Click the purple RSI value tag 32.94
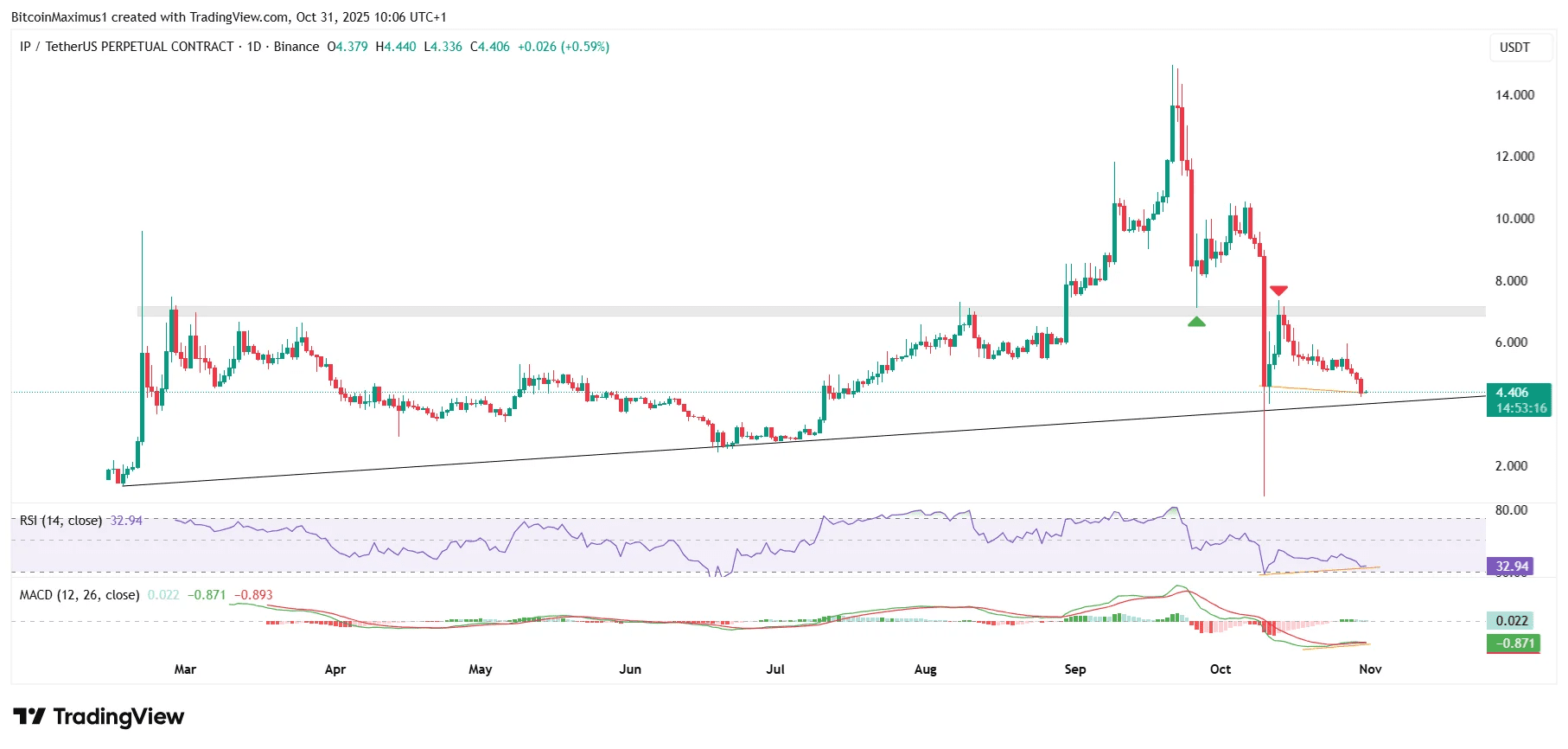This screenshot has width=1568, height=749. pos(1512,567)
